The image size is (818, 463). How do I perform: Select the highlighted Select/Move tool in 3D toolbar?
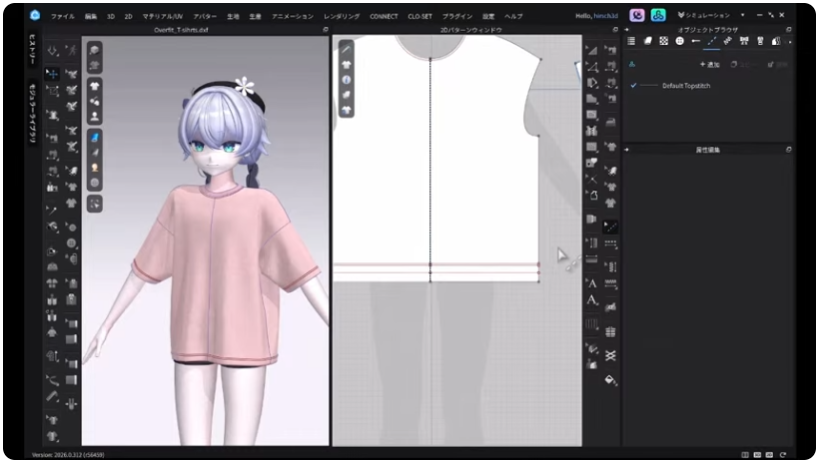click(52, 74)
